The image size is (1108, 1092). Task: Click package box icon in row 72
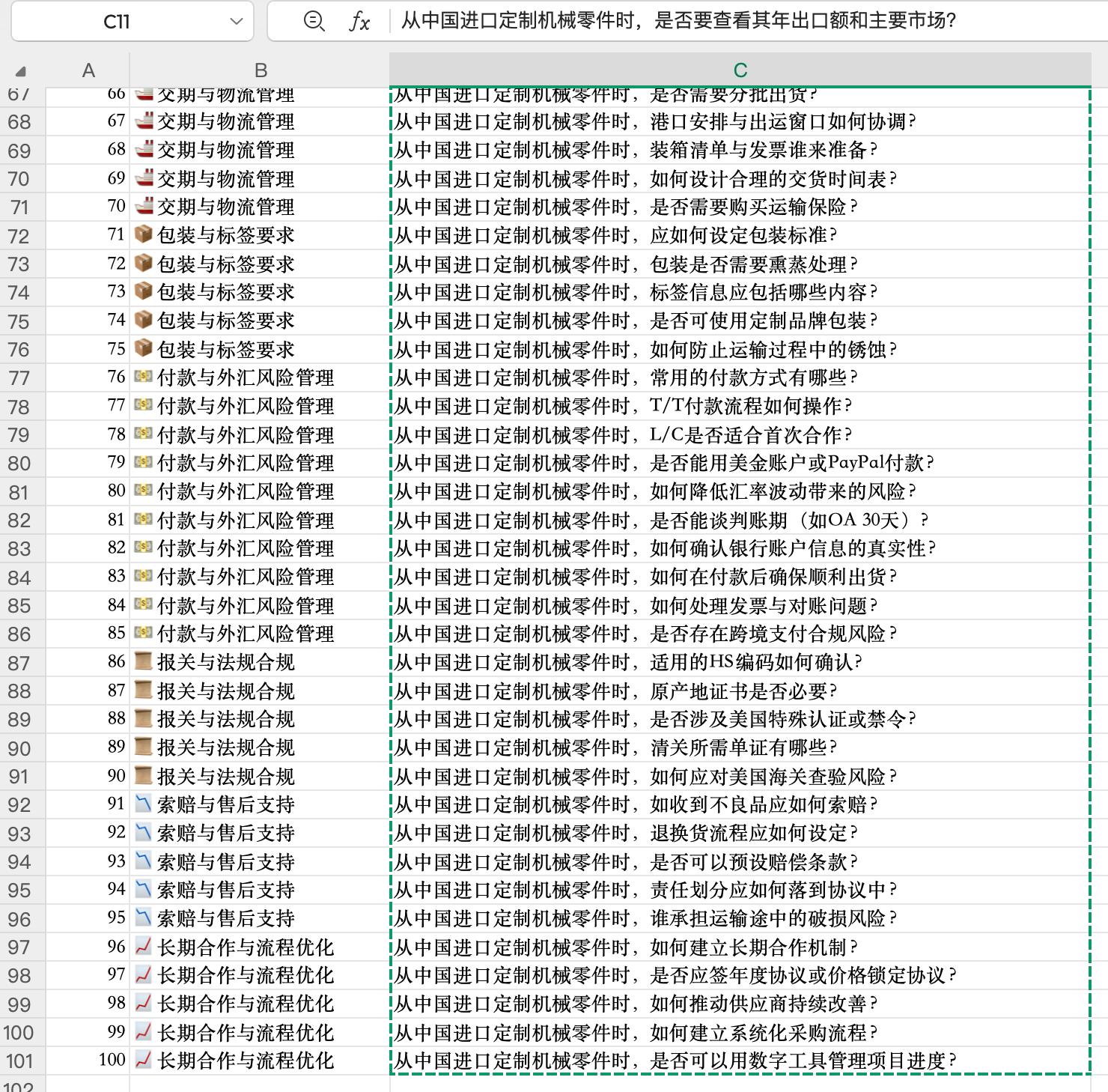(x=144, y=234)
